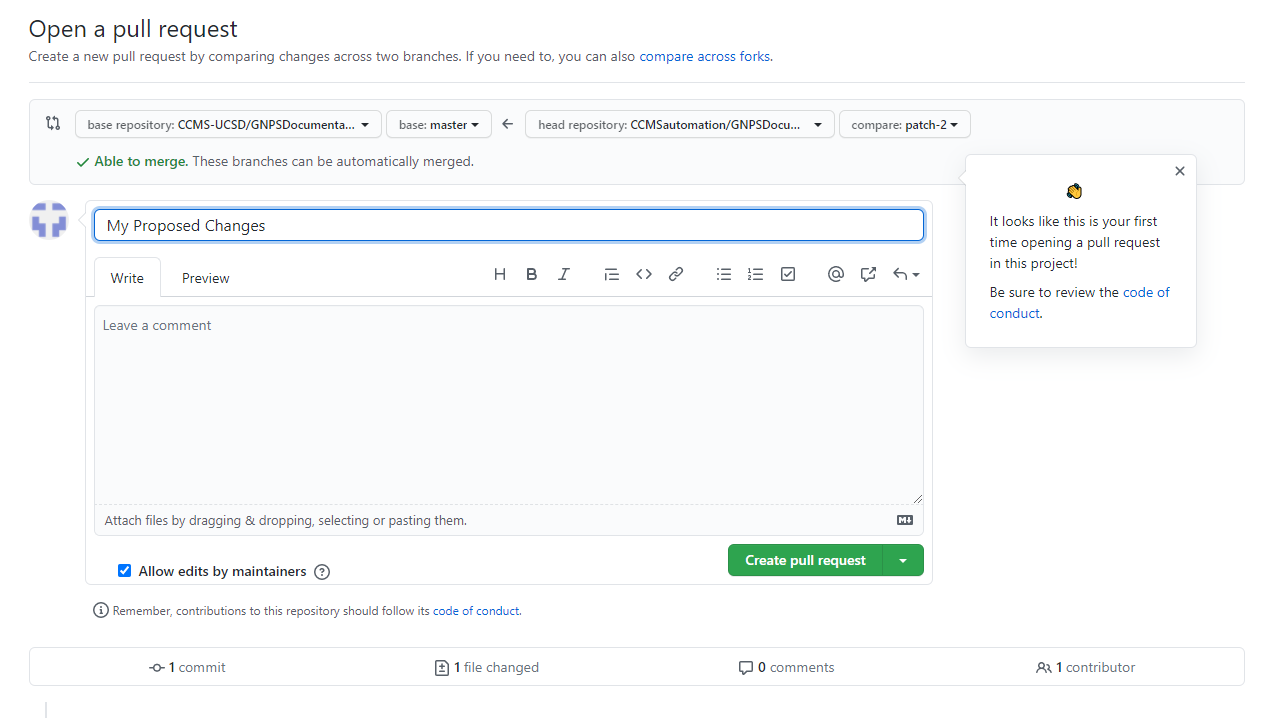Screen dimensions: 1282x720
Task: Click the Open a pull request heading
Action: pyautogui.click(x=133, y=29)
